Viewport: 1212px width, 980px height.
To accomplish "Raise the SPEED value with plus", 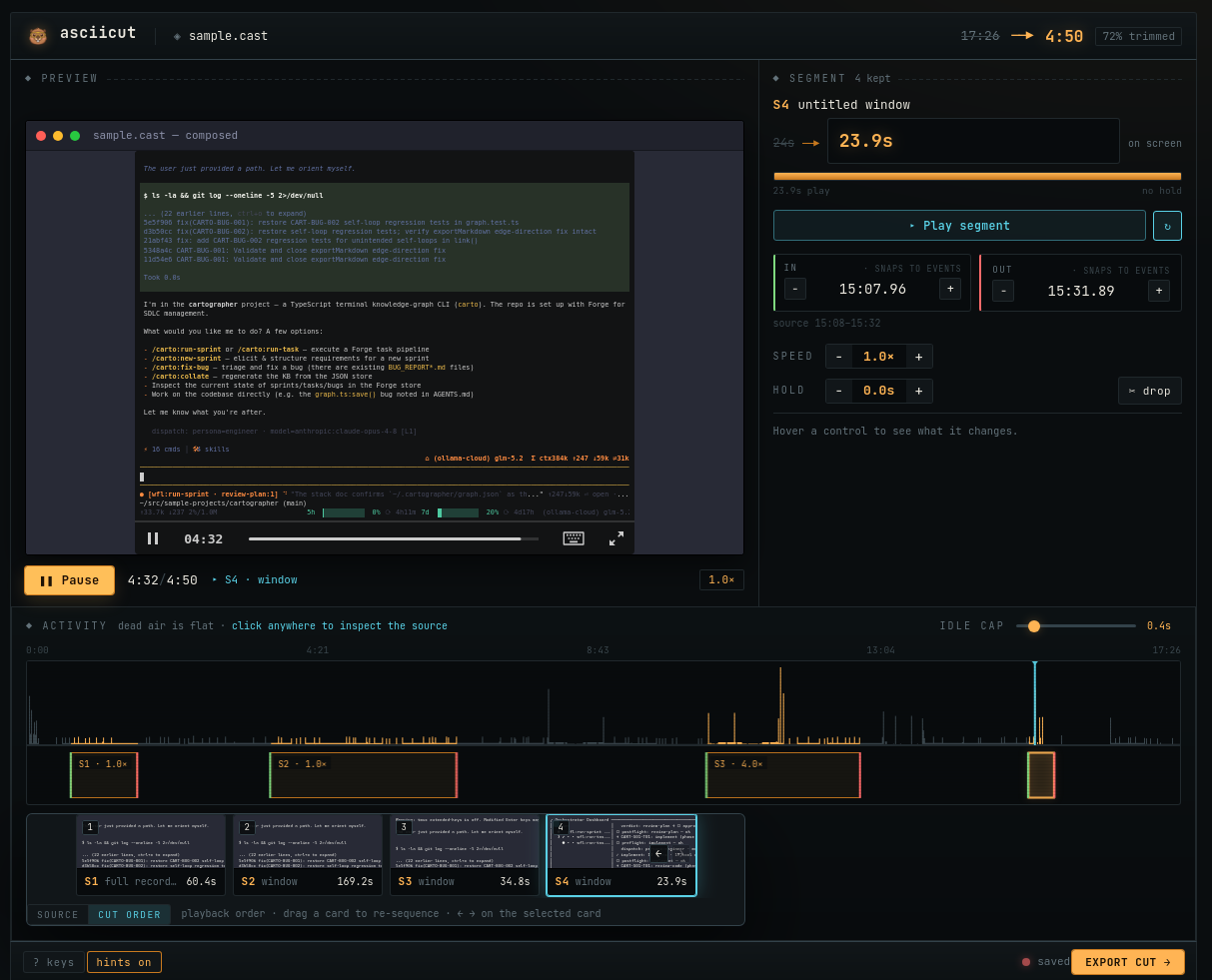I will click(x=919, y=357).
